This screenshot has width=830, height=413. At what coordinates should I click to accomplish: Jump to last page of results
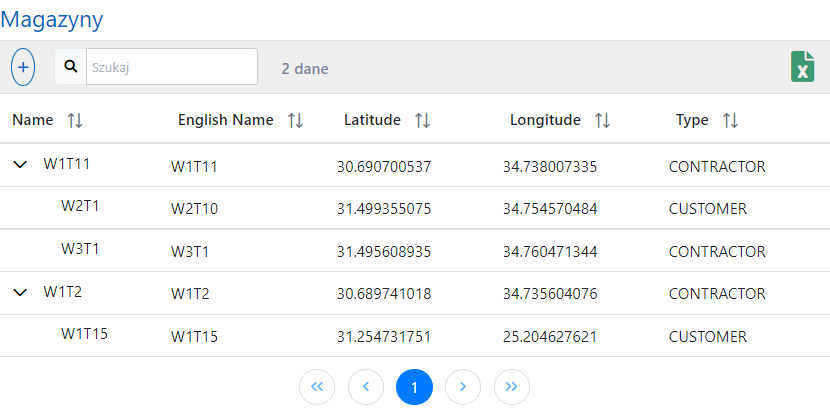(x=511, y=387)
